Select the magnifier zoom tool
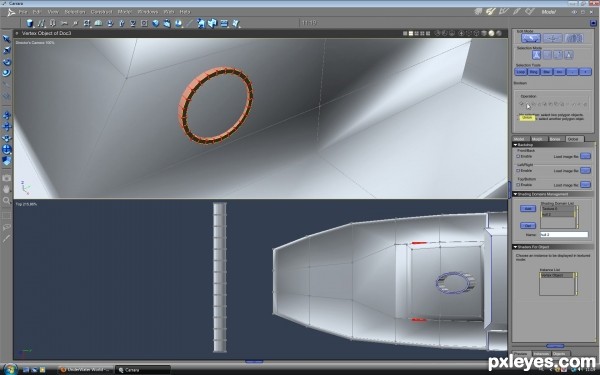 (6, 201)
